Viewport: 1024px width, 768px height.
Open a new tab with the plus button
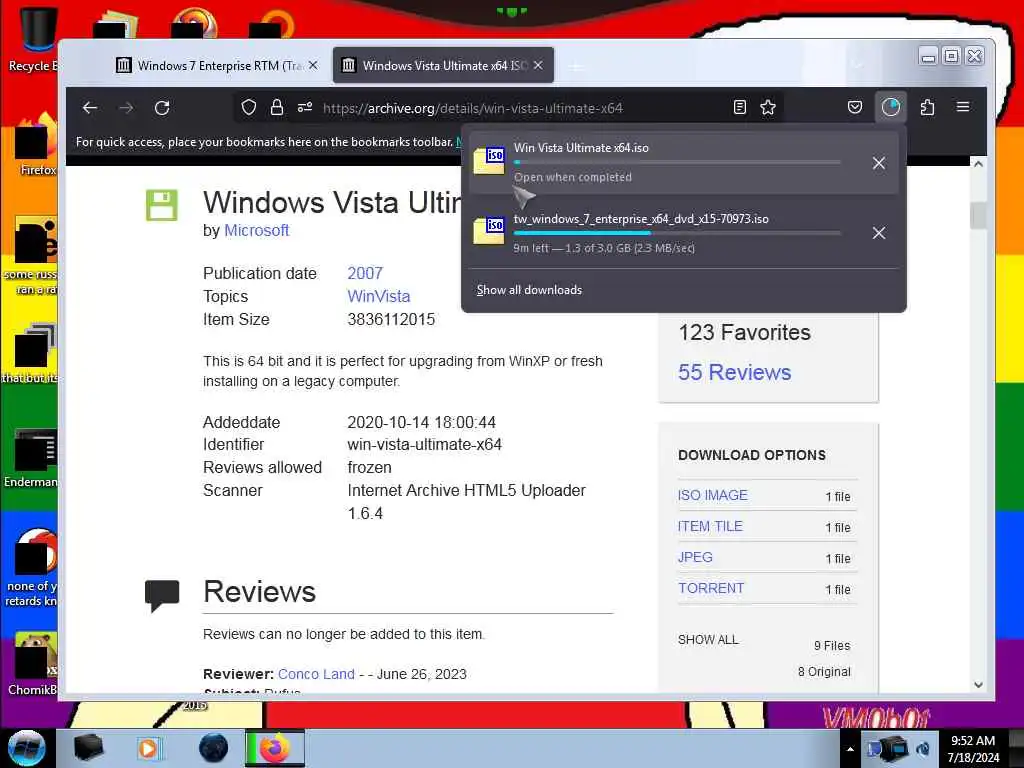coord(576,66)
